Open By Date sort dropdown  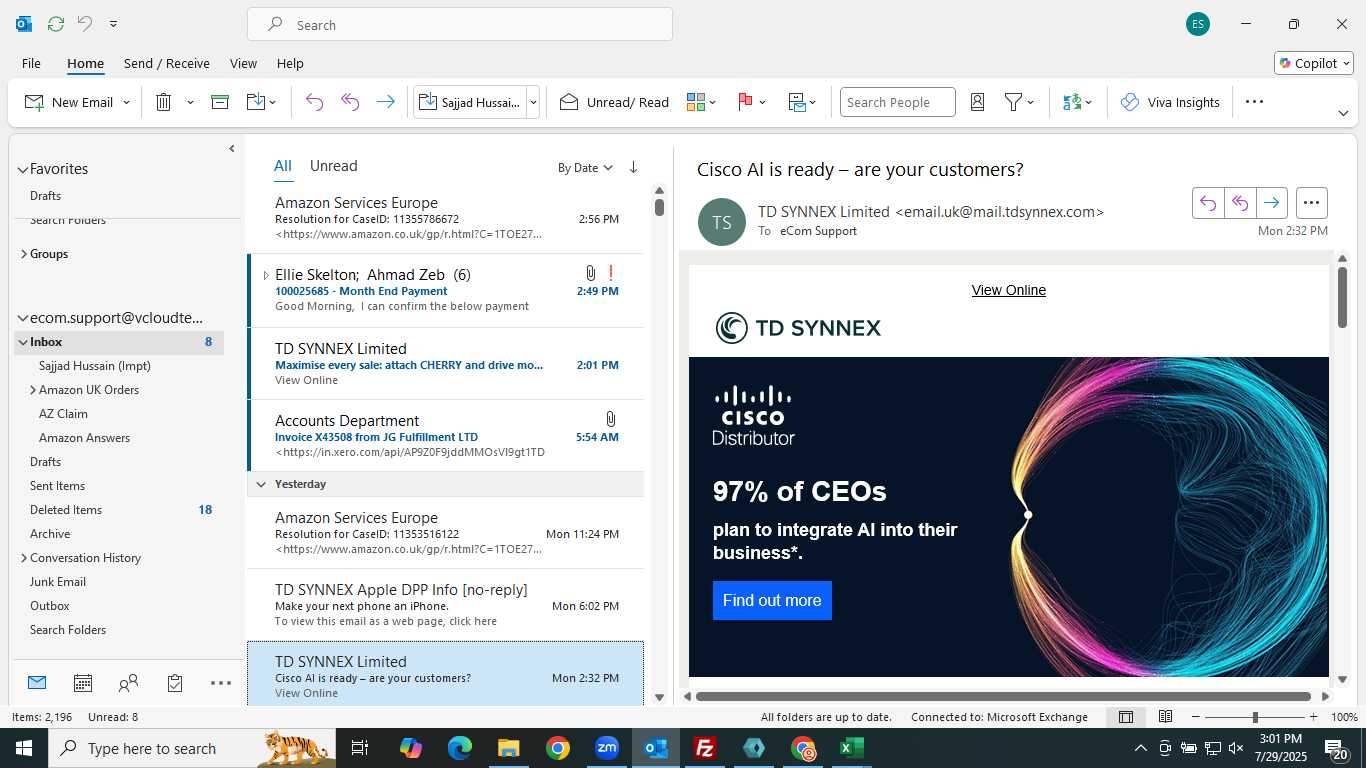585,168
